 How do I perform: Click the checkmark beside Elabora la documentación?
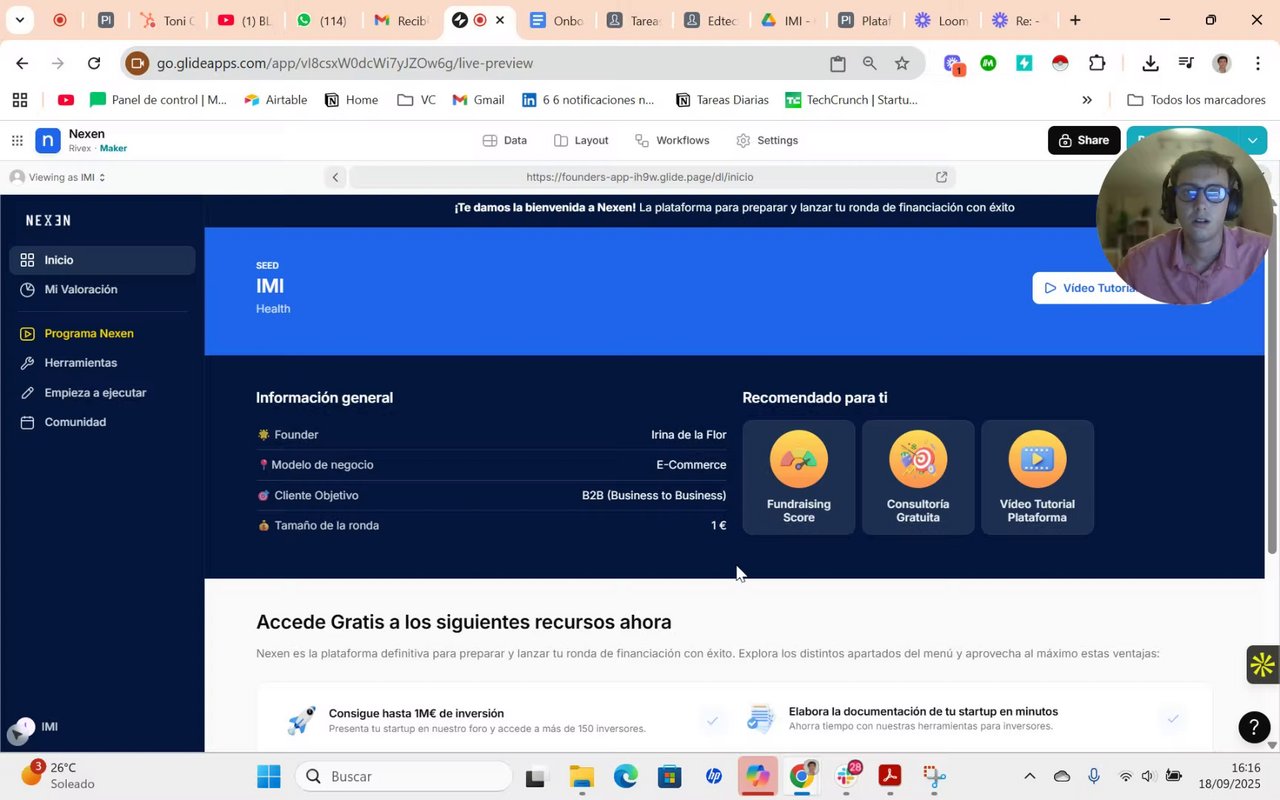[x=1173, y=719]
